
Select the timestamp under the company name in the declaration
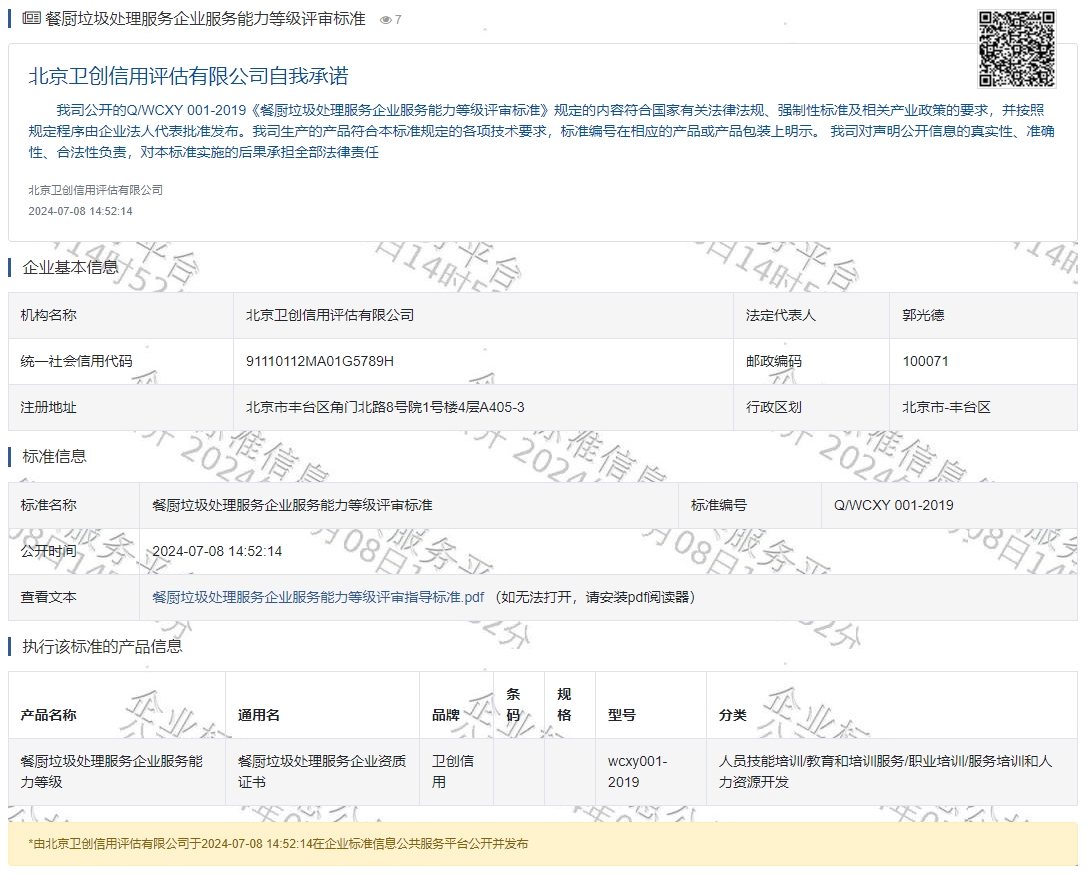[80, 211]
